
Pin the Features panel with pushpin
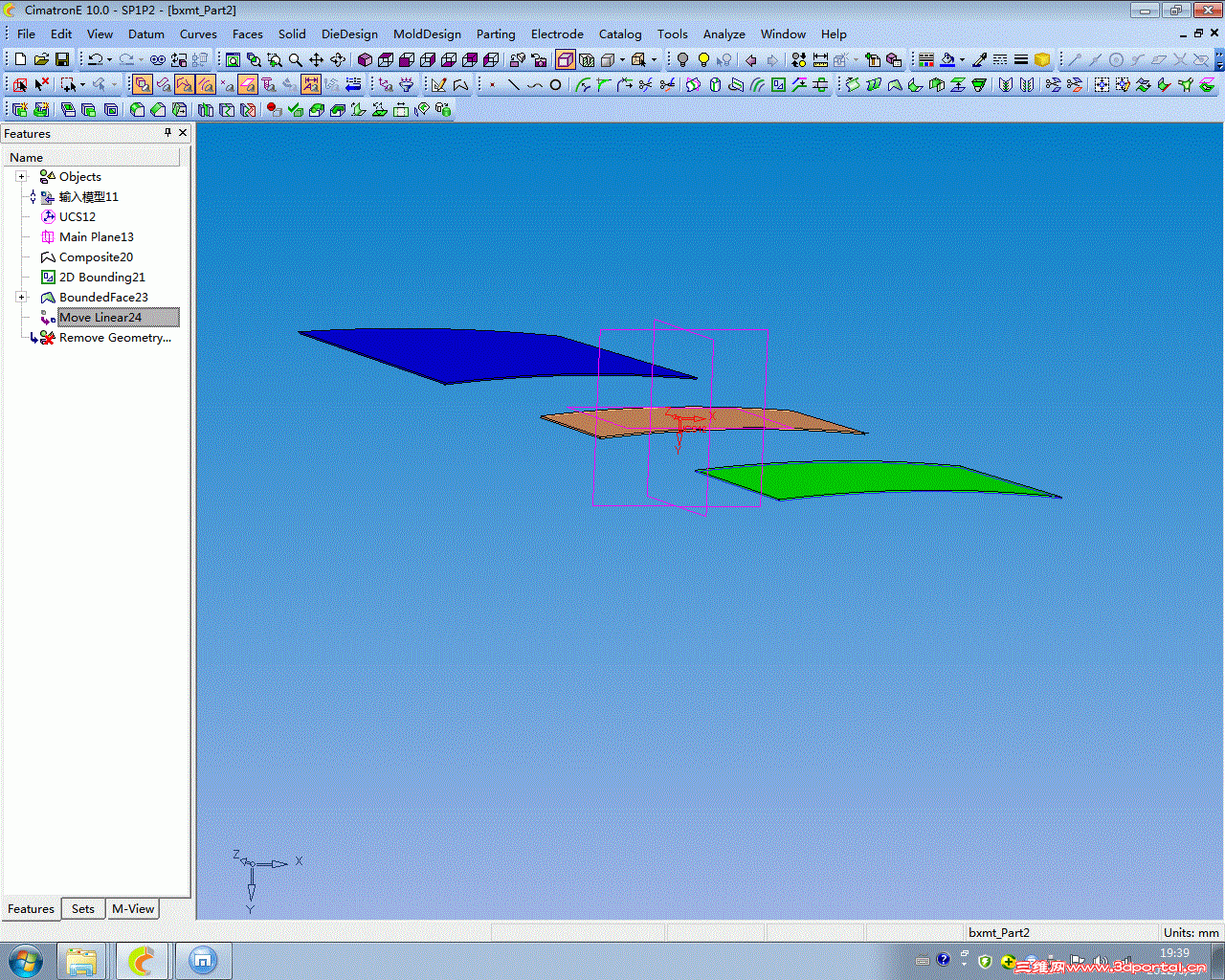(168, 133)
